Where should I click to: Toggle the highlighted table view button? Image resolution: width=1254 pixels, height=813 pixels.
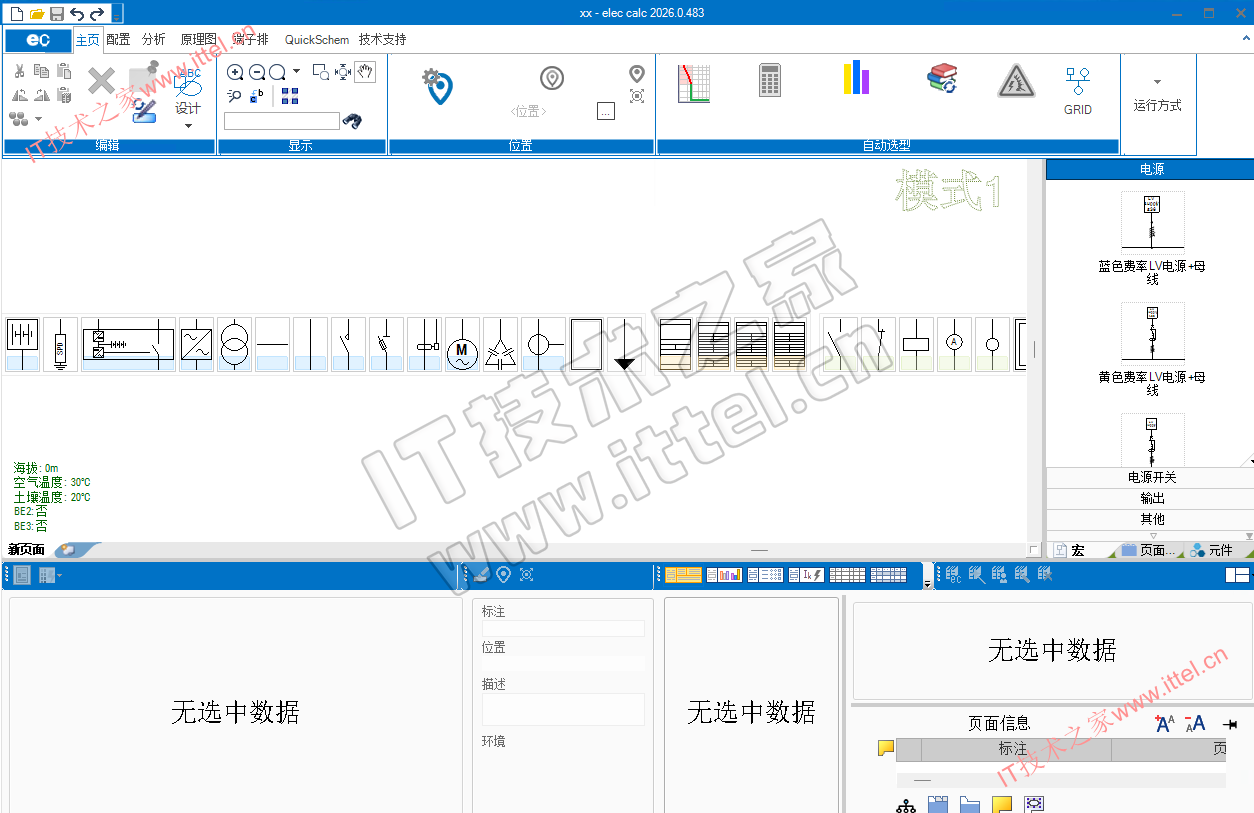(683, 575)
